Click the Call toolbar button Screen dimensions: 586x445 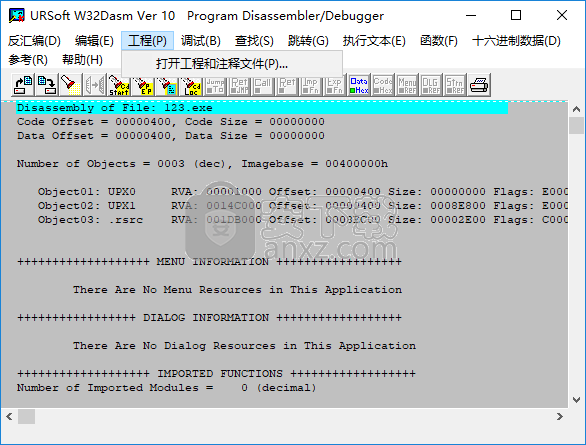point(263,85)
